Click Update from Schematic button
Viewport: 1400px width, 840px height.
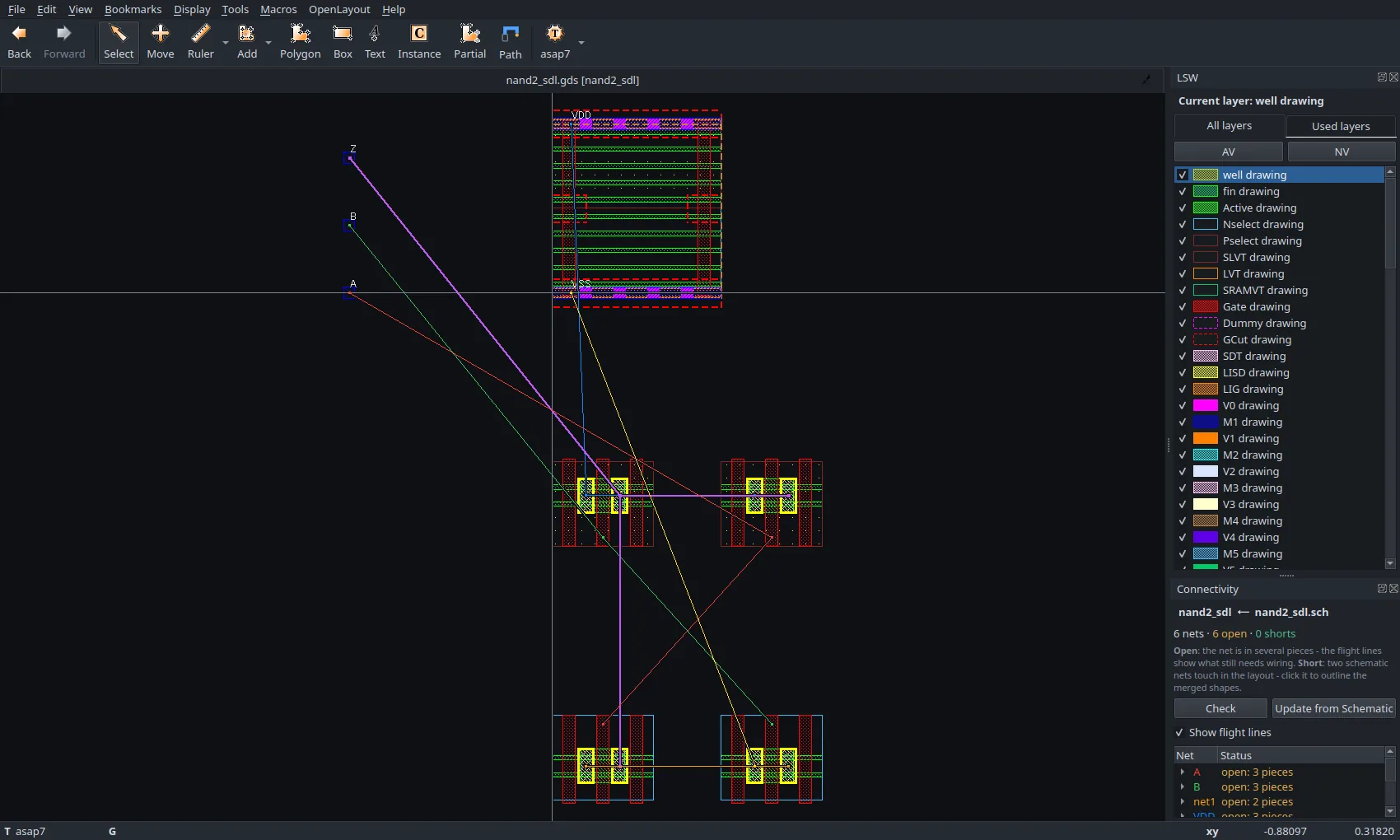click(x=1334, y=708)
